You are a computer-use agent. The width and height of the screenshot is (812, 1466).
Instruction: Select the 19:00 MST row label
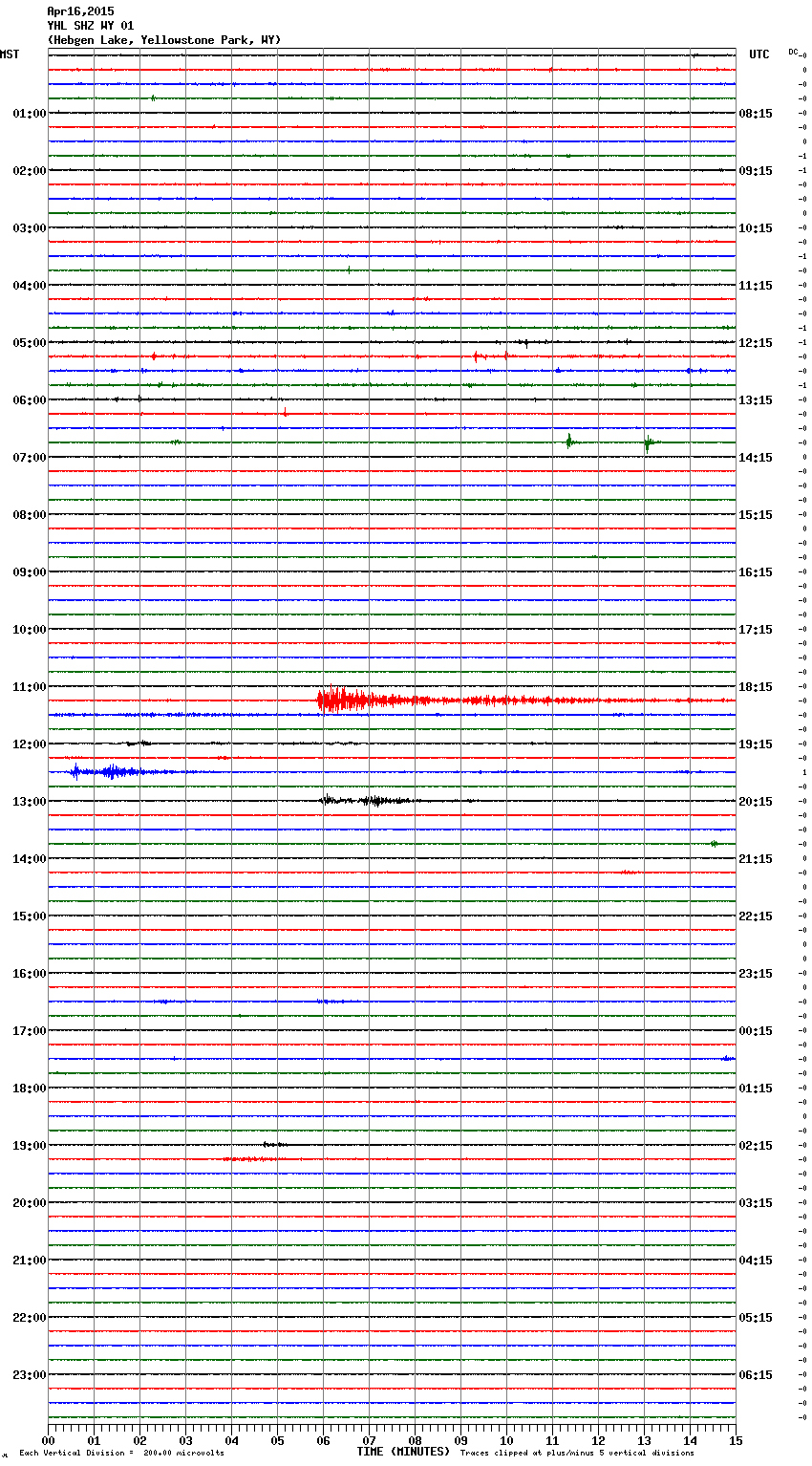pyautogui.click(x=30, y=1146)
